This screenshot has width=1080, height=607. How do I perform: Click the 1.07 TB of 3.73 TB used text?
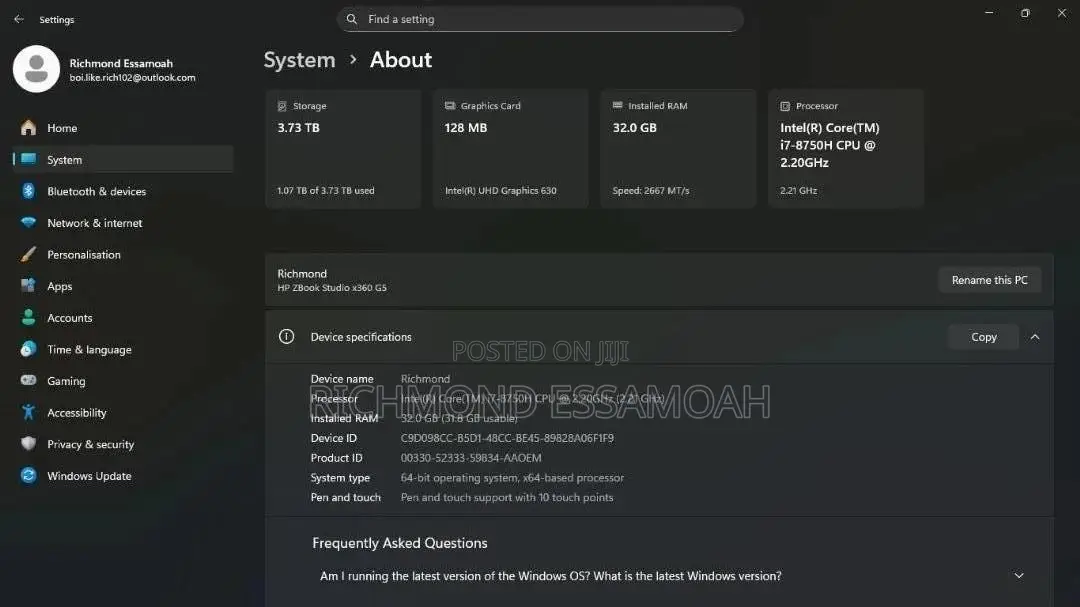pyautogui.click(x=326, y=191)
